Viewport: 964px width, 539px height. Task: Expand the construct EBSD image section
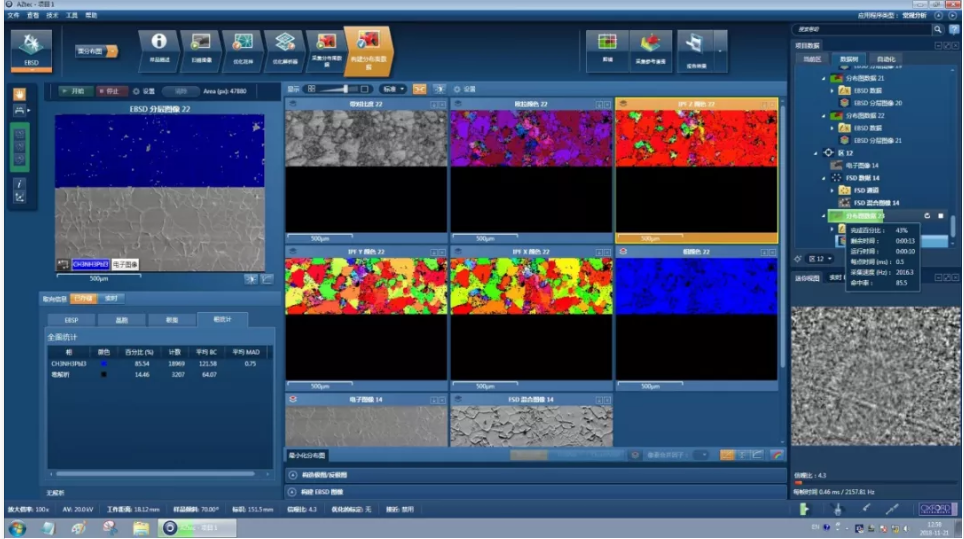[x=293, y=492]
